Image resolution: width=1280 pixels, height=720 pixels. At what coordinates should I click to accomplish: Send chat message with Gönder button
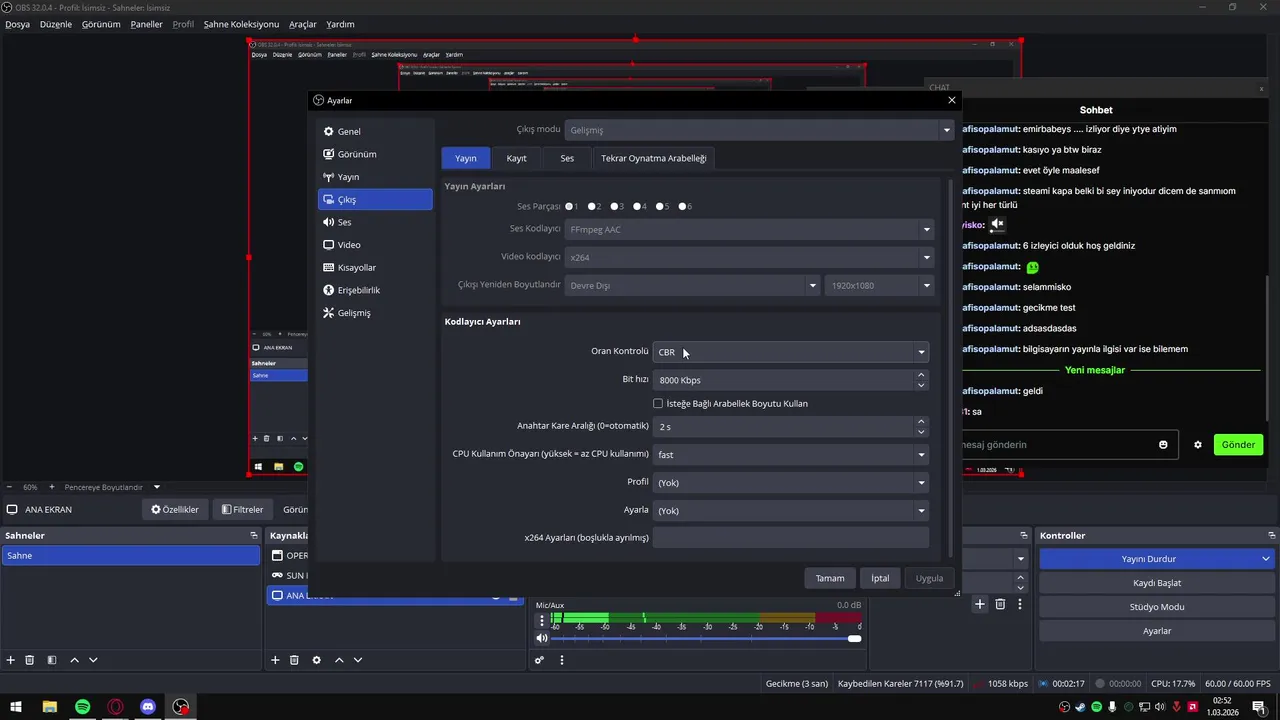pos(1238,445)
